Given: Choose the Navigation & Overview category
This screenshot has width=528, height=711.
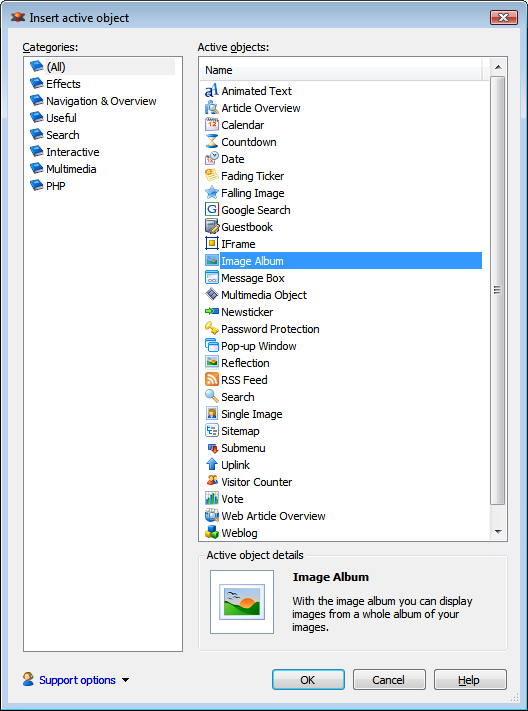Looking at the screenshot, I should click(x=101, y=101).
